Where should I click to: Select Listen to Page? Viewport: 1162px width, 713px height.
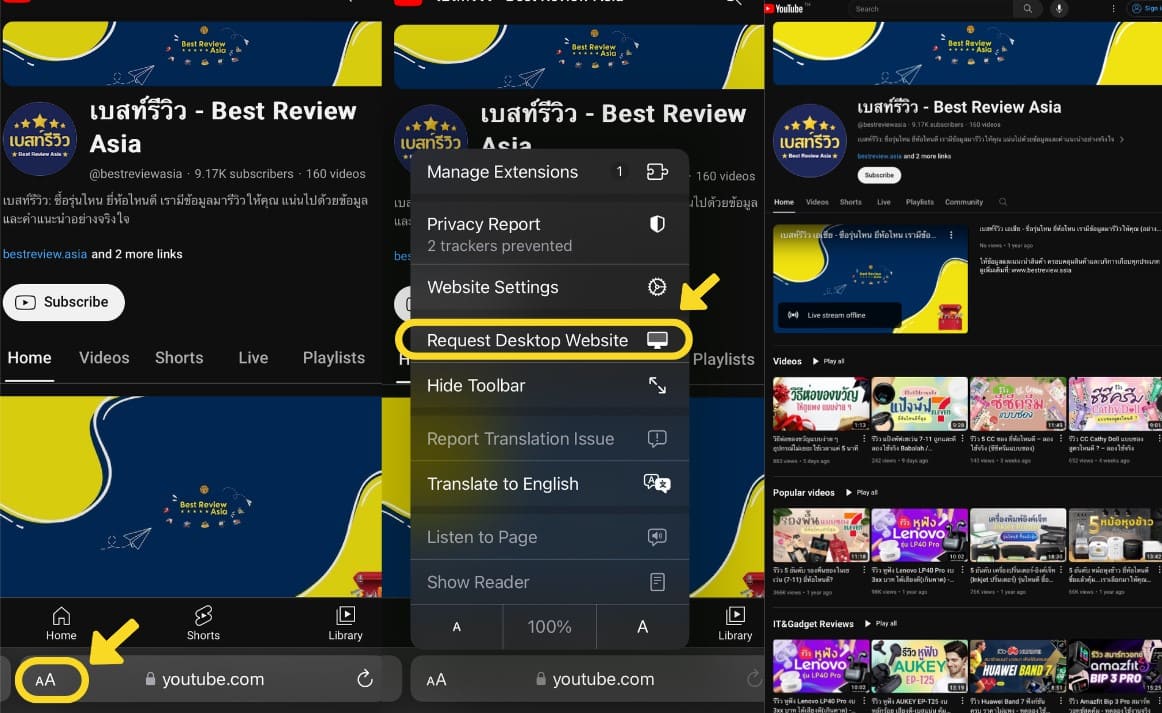click(x=550, y=537)
